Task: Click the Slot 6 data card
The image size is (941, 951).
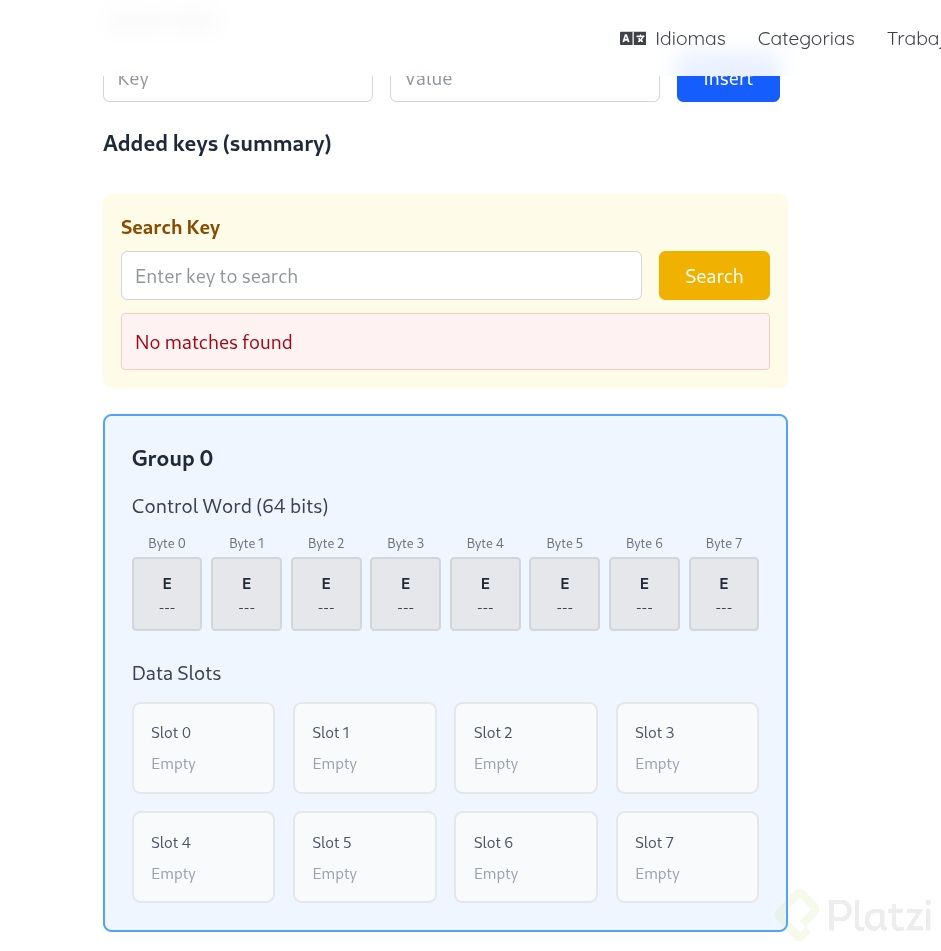Action: (x=526, y=857)
